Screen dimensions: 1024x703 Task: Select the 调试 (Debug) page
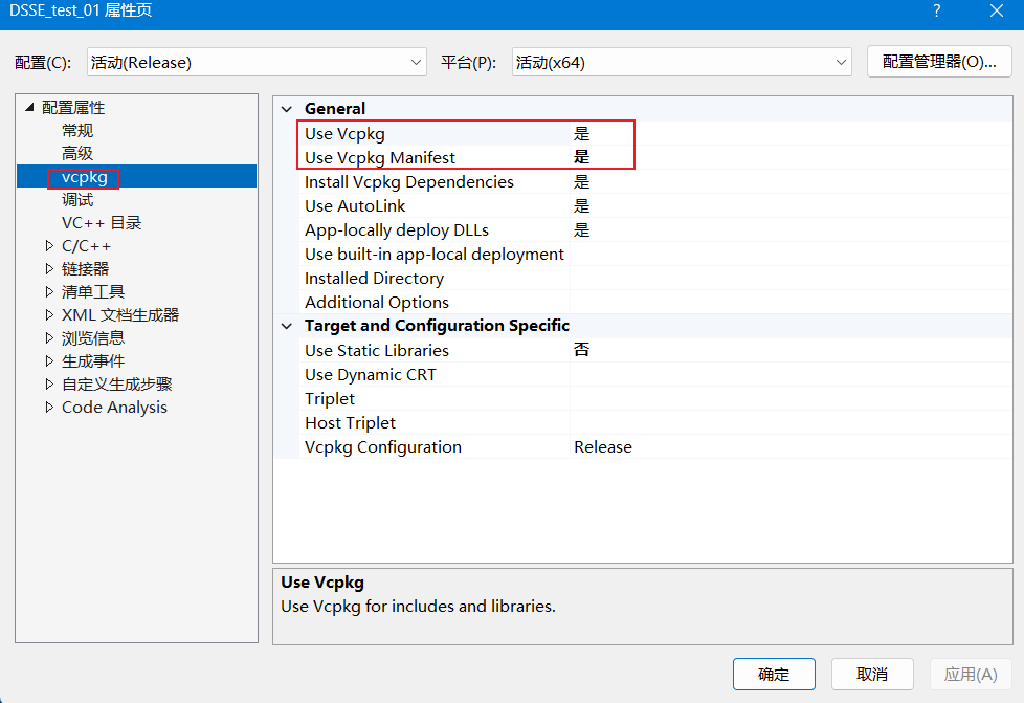tap(77, 200)
